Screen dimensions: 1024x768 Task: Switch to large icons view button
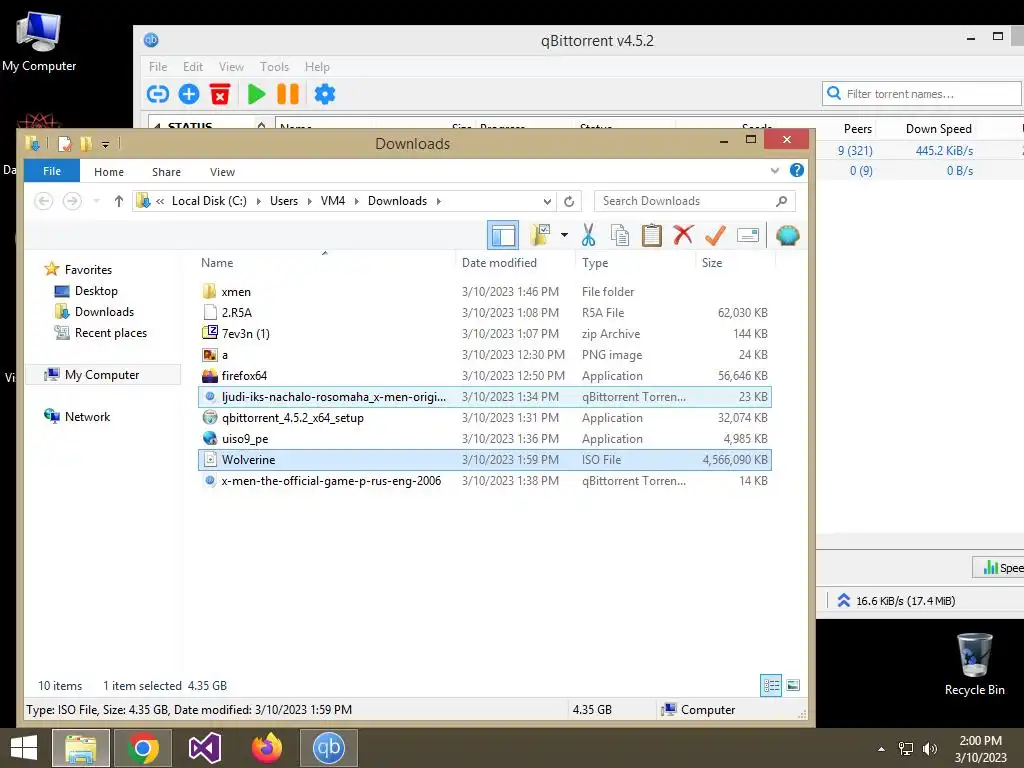[x=793, y=685]
